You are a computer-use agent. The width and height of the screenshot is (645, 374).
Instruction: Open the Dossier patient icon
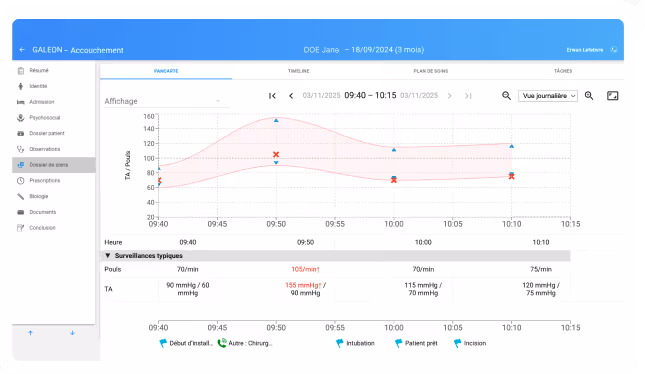point(21,133)
